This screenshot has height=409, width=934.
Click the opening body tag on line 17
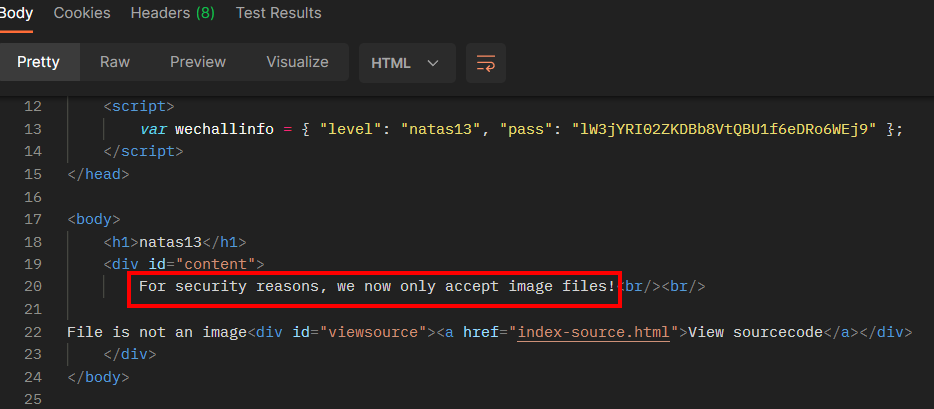(x=94, y=219)
